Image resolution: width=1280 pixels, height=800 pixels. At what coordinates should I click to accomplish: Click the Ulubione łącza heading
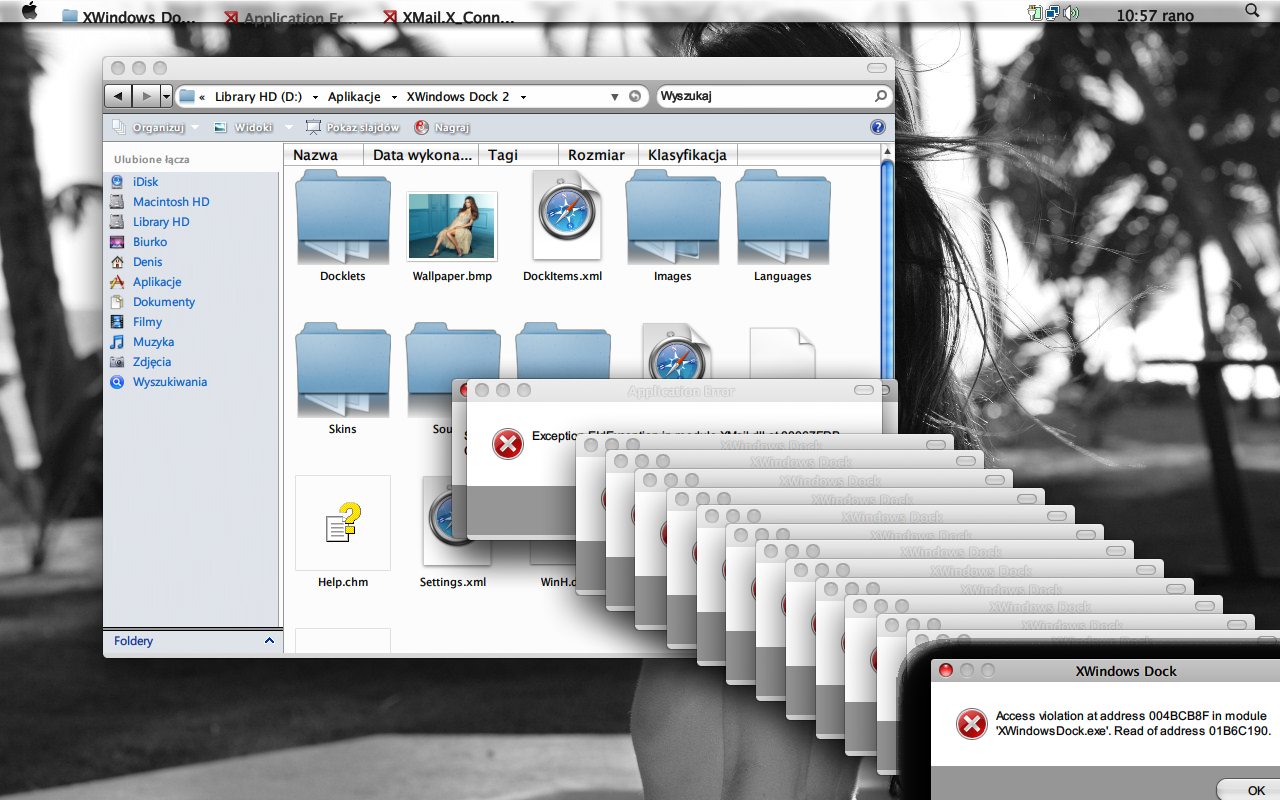click(x=151, y=159)
